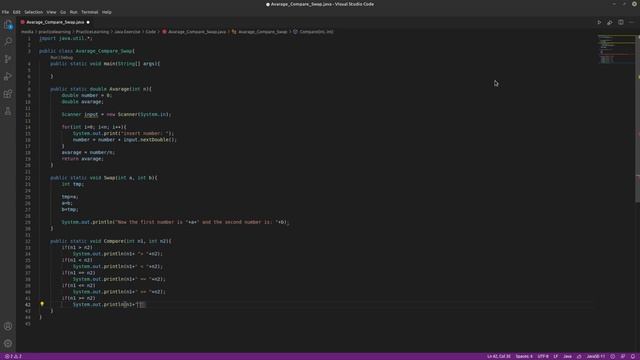The width and height of the screenshot is (640, 360).
Task: Open the editor More Actions ellipsis
Action: pyautogui.click(x=631, y=22)
